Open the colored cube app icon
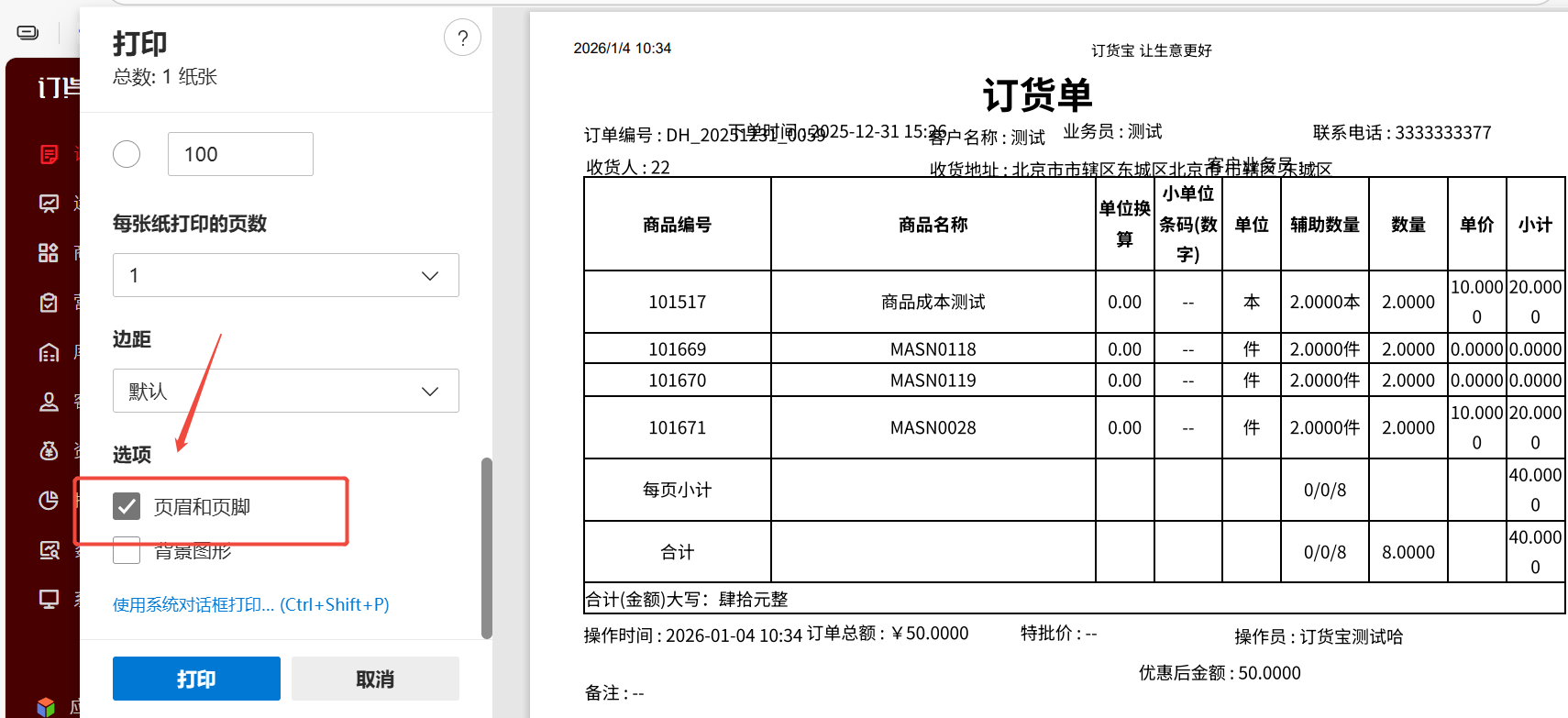This screenshot has height=718, width=1568. [46, 707]
